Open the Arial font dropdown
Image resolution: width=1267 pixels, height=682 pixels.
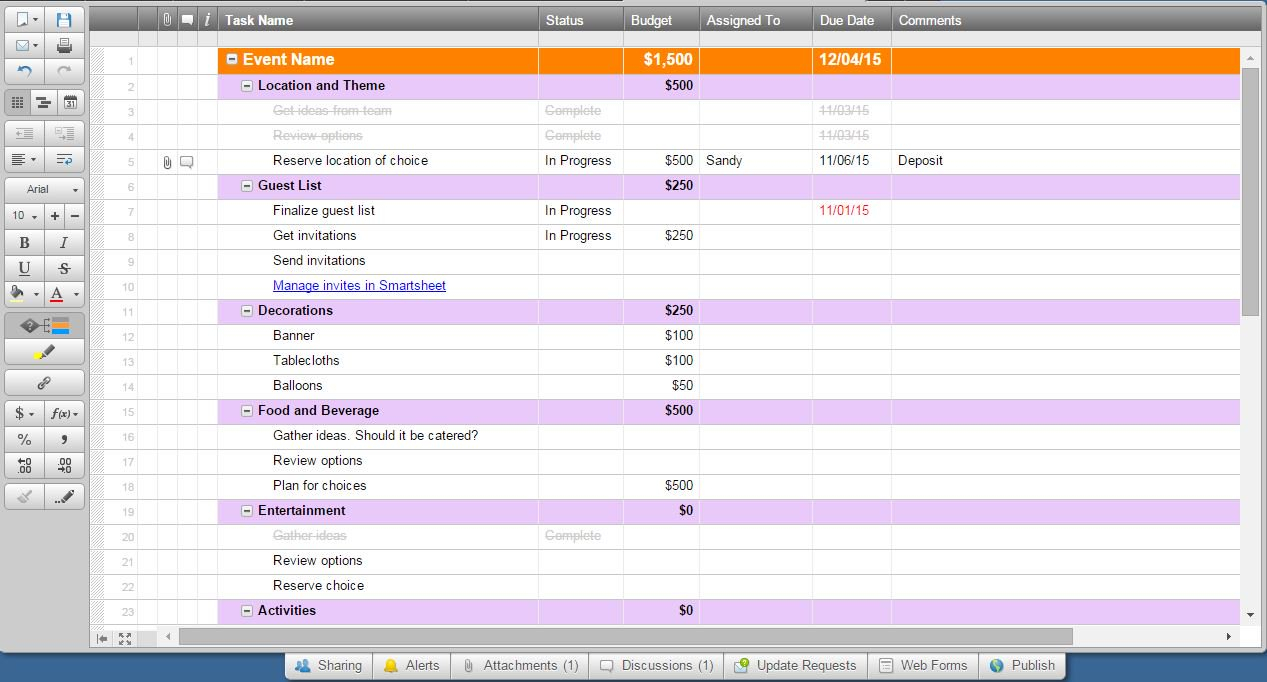click(x=44, y=189)
